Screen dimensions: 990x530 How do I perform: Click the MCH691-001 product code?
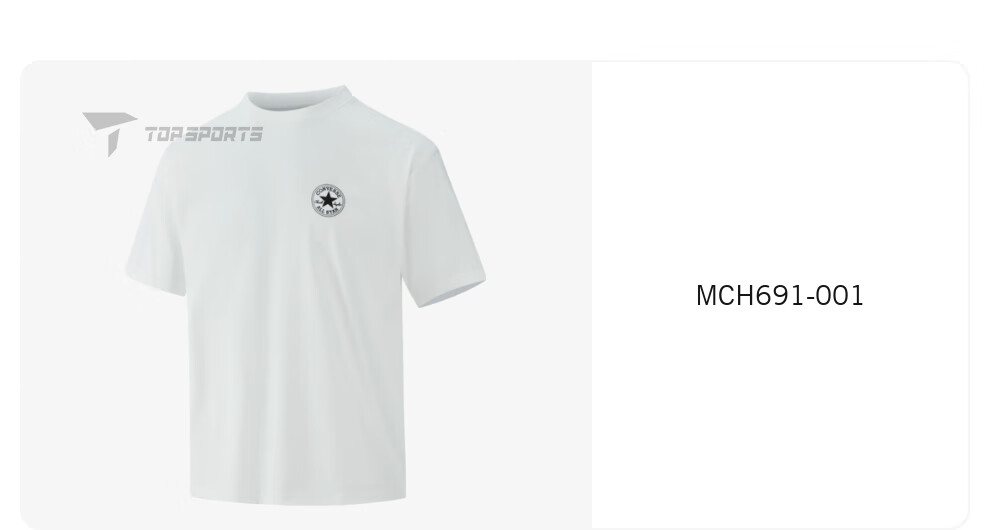[x=779, y=296]
